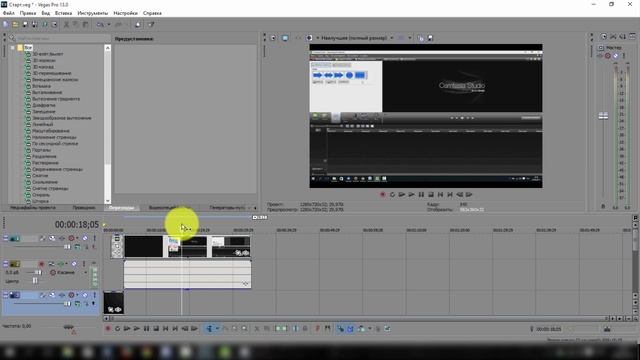Screen dimensions: 640x360
Task: Enable external monitor preview icon
Action: pyautogui.click(x=285, y=38)
